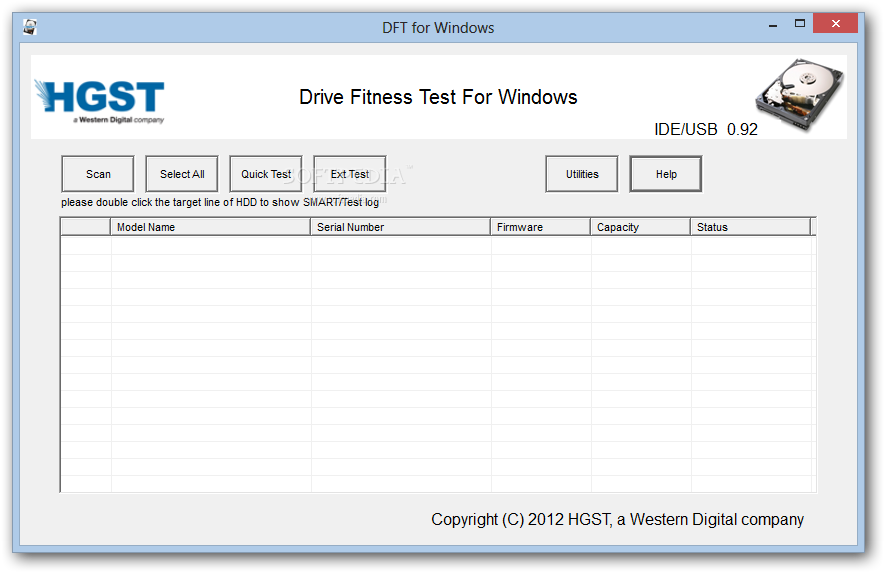
Task: Click the 'DFT for Windows' title bar text
Action: tap(438, 28)
